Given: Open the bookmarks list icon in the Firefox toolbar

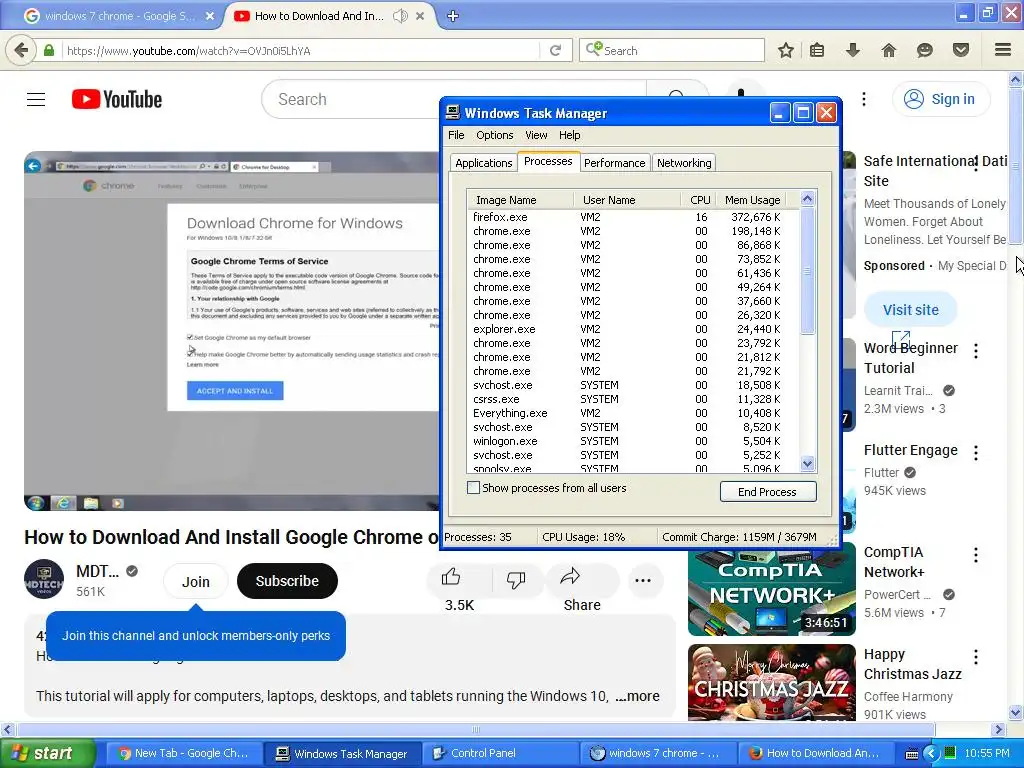Looking at the screenshot, I should [817, 50].
